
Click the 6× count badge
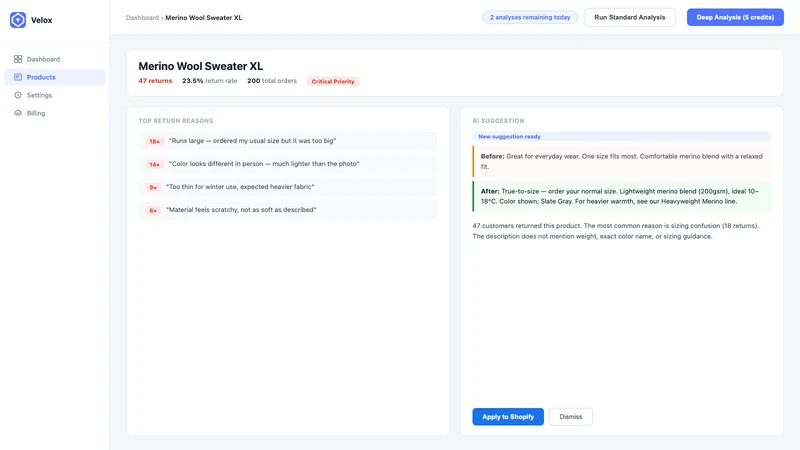coord(153,210)
